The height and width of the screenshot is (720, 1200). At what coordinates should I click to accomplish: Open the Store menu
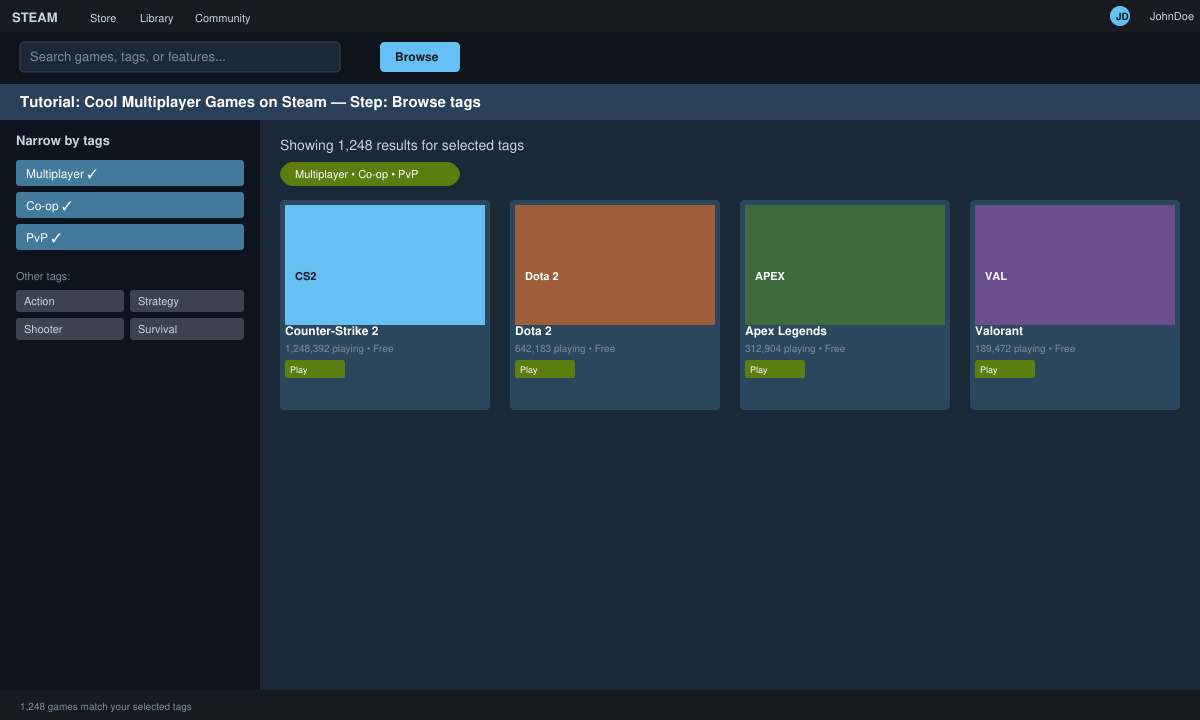click(x=103, y=18)
